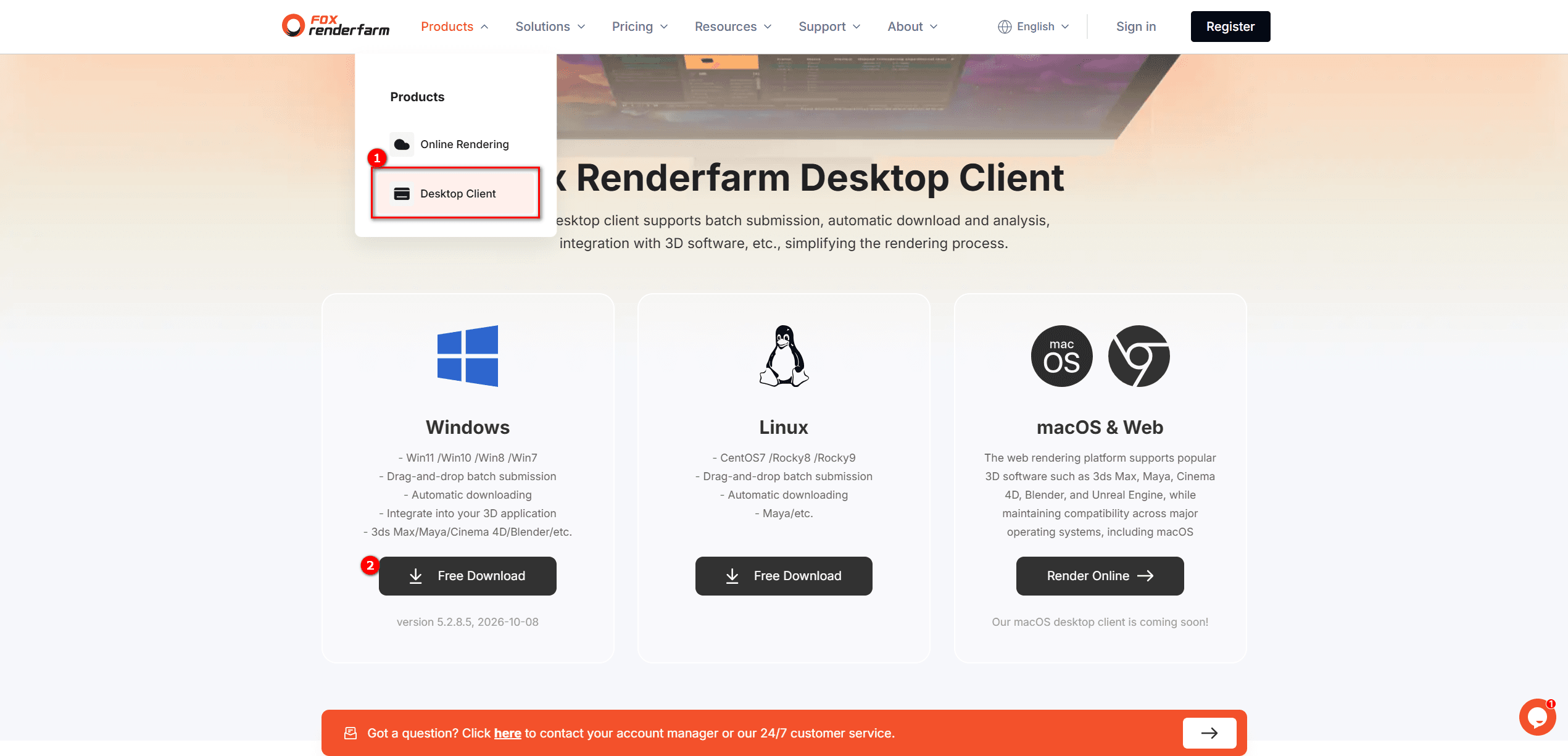Click the Online Rendering cloud icon
1568x756 pixels.
click(x=402, y=144)
